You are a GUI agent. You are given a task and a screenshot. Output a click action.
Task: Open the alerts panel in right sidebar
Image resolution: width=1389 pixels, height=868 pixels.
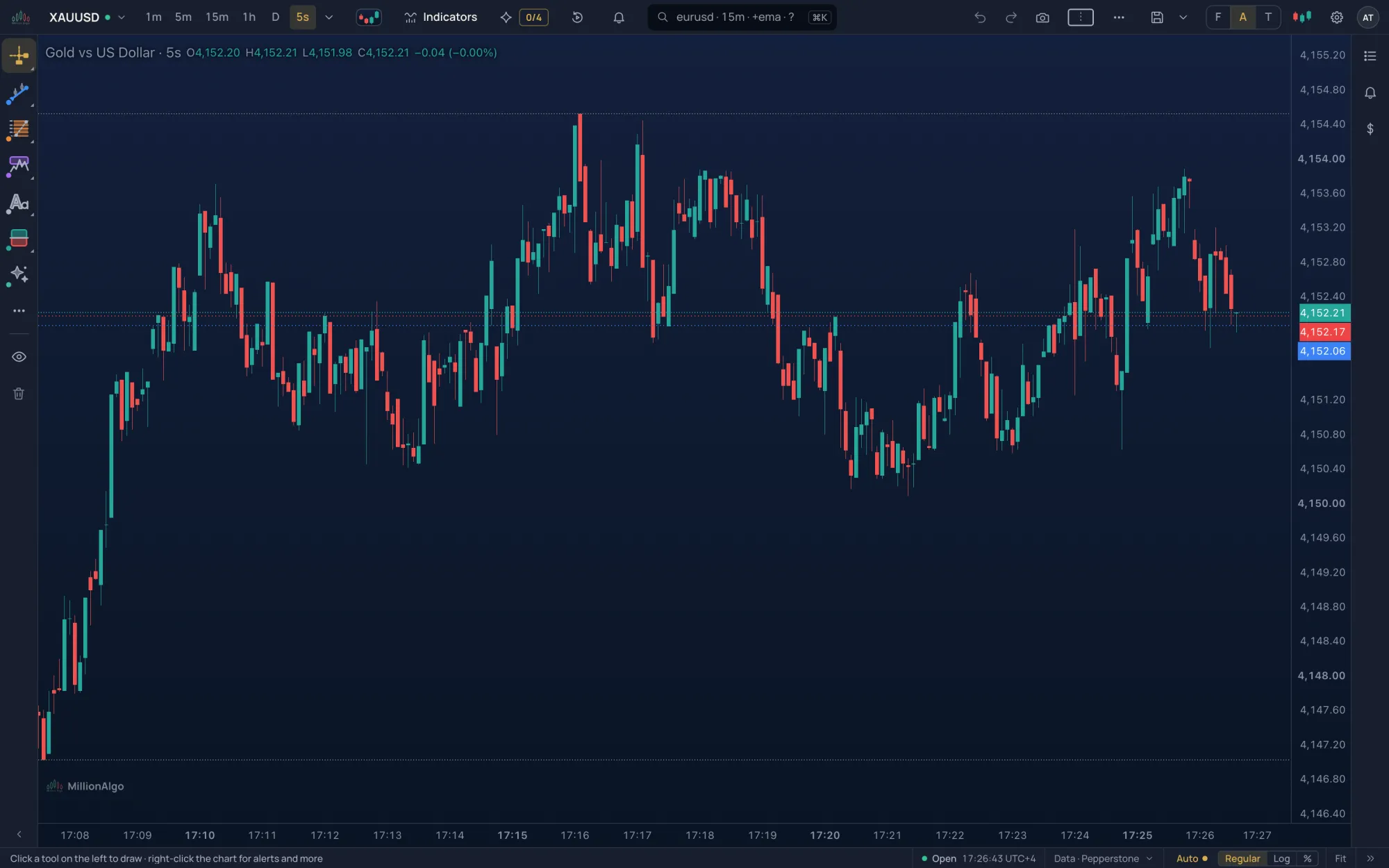1370,93
